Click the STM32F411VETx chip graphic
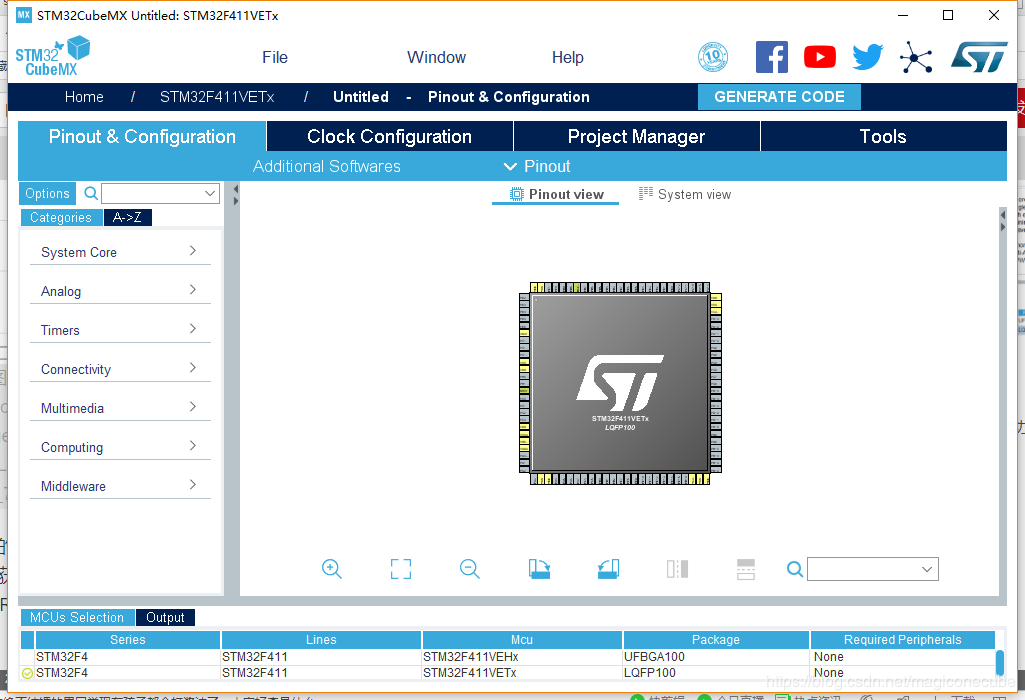This screenshot has width=1025, height=700. tap(620, 384)
